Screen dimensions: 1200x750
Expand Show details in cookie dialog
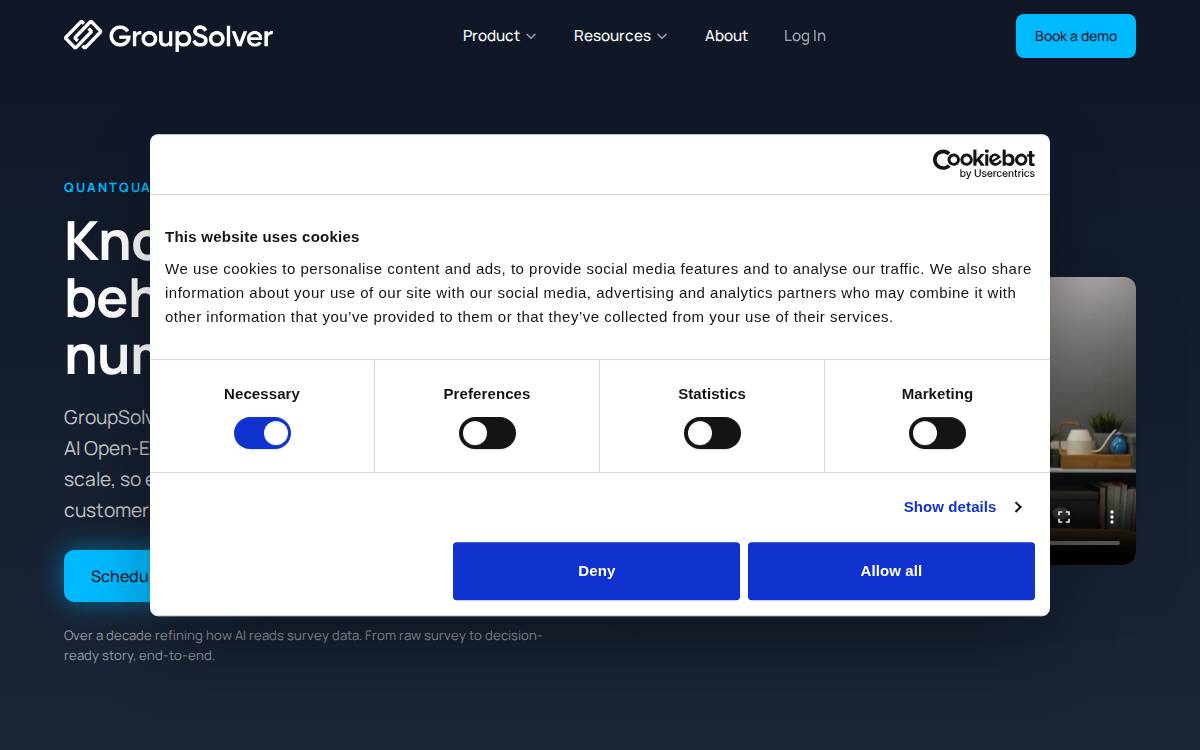pos(962,507)
